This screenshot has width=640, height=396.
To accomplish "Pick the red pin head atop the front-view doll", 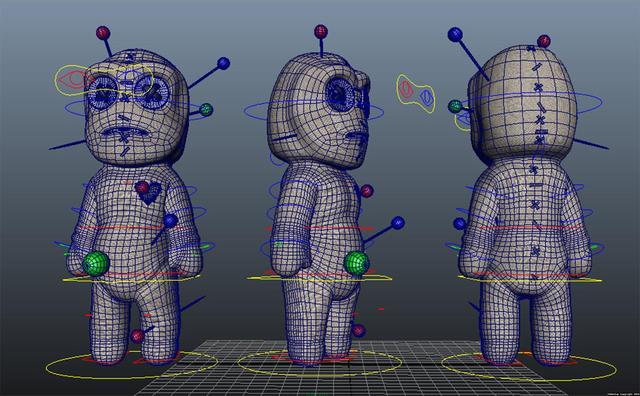I will 103,33.
